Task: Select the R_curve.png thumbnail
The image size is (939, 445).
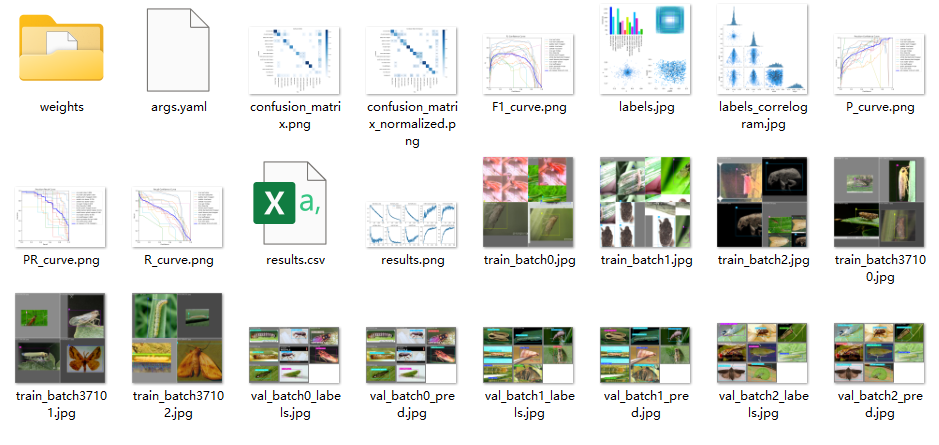Action: [177, 217]
